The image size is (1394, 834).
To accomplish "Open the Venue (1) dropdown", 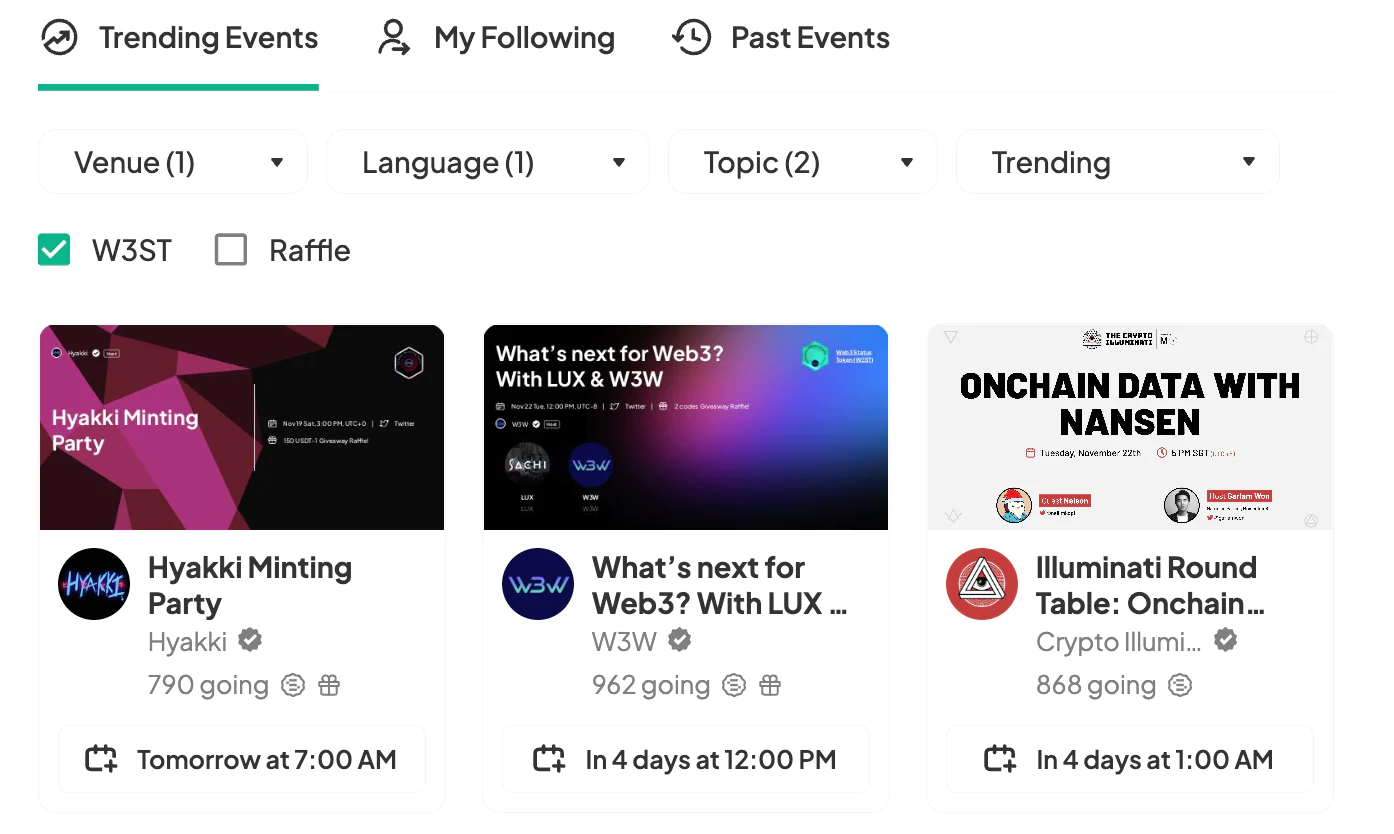I will tap(173, 162).
